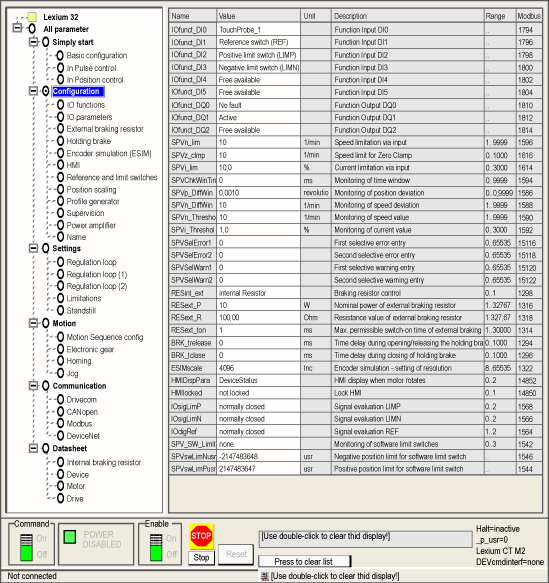Click the 4096 value for ESIMscale
The height and width of the screenshot is (583, 549).
[x=258, y=368]
